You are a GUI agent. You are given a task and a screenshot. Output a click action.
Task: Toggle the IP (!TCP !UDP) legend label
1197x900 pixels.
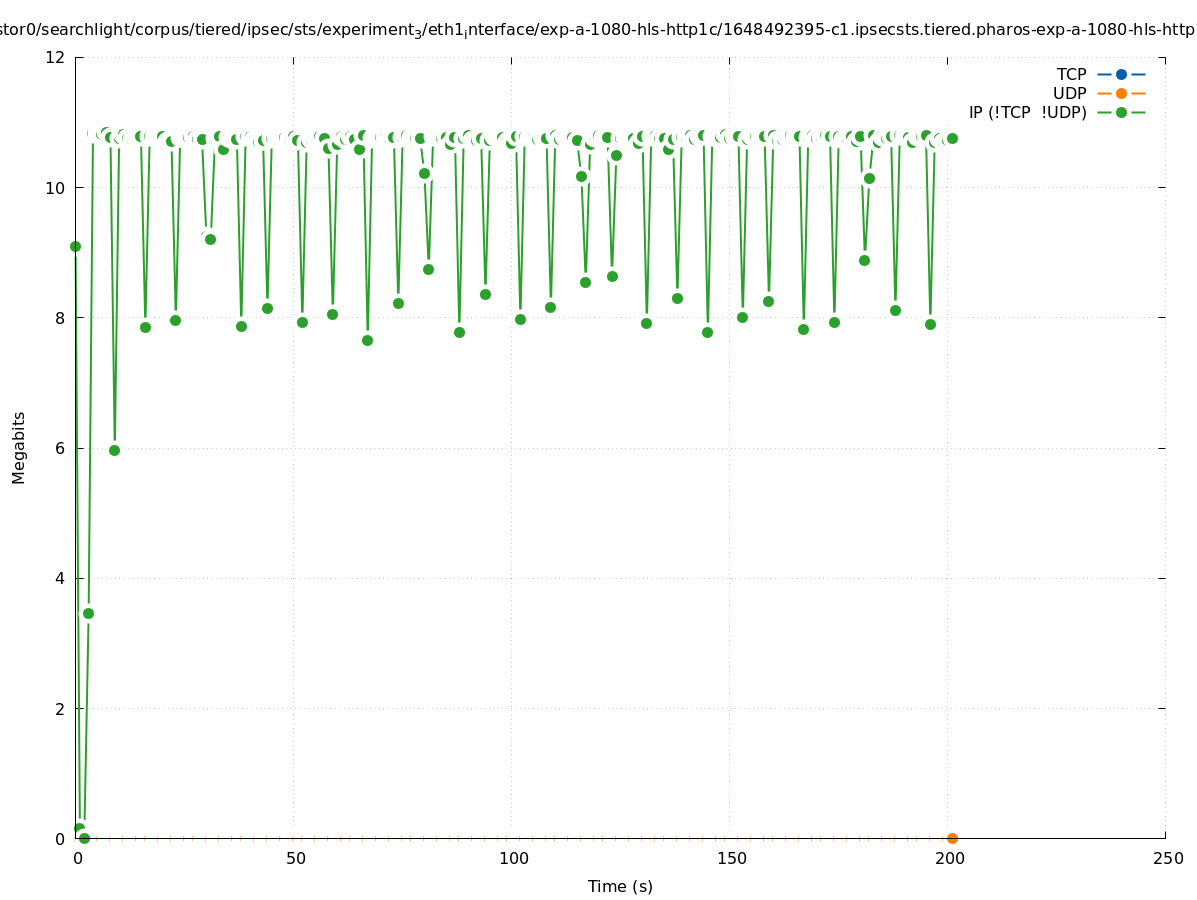tap(1027, 112)
